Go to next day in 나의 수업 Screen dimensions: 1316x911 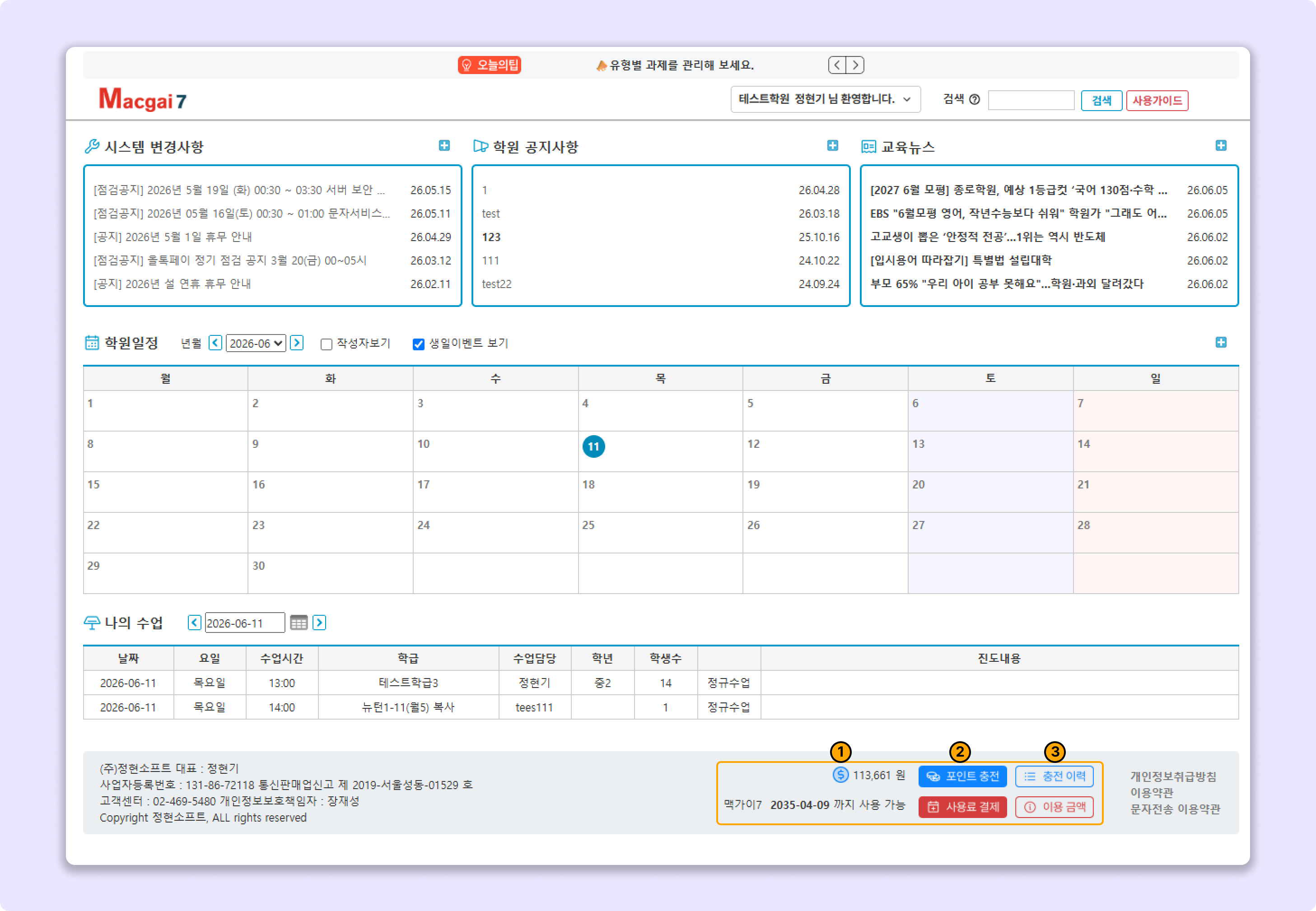320,623
